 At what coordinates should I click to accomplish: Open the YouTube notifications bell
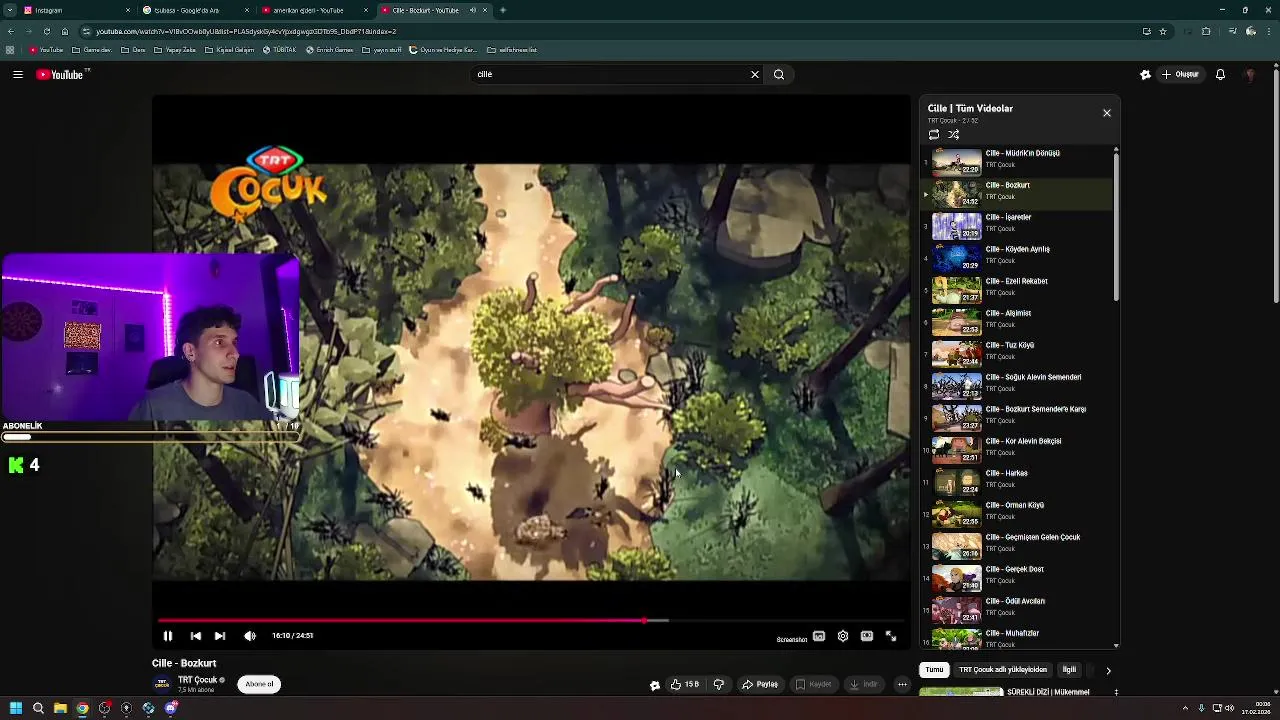click(1220, 74)
